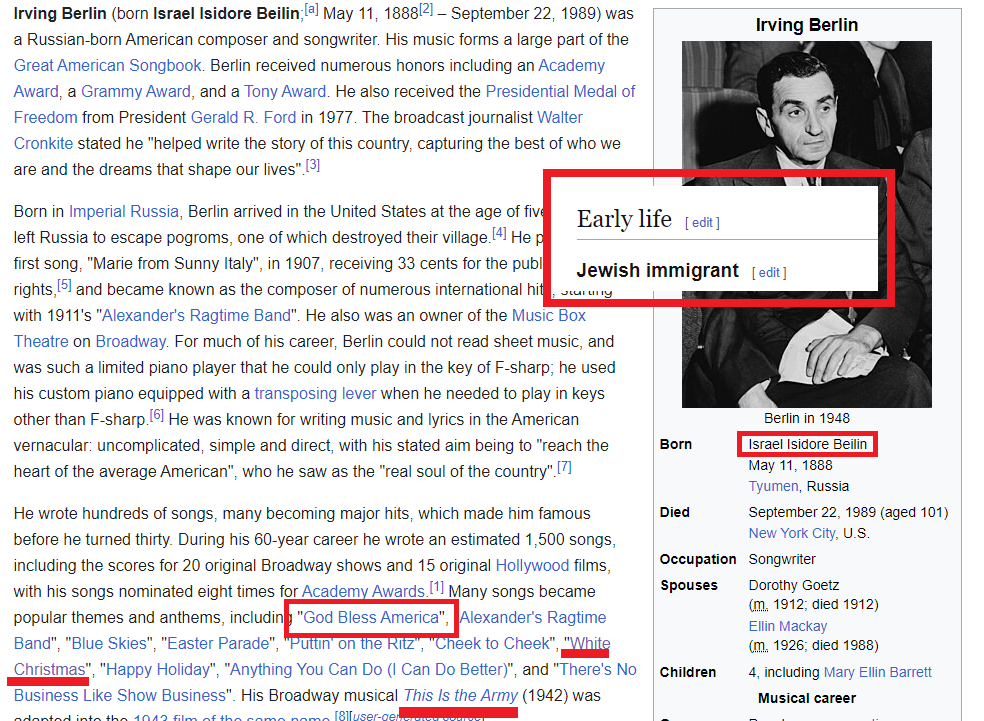Click the edit link beside Jewish immigrant

pyautogui.click(x=769, y=272)
